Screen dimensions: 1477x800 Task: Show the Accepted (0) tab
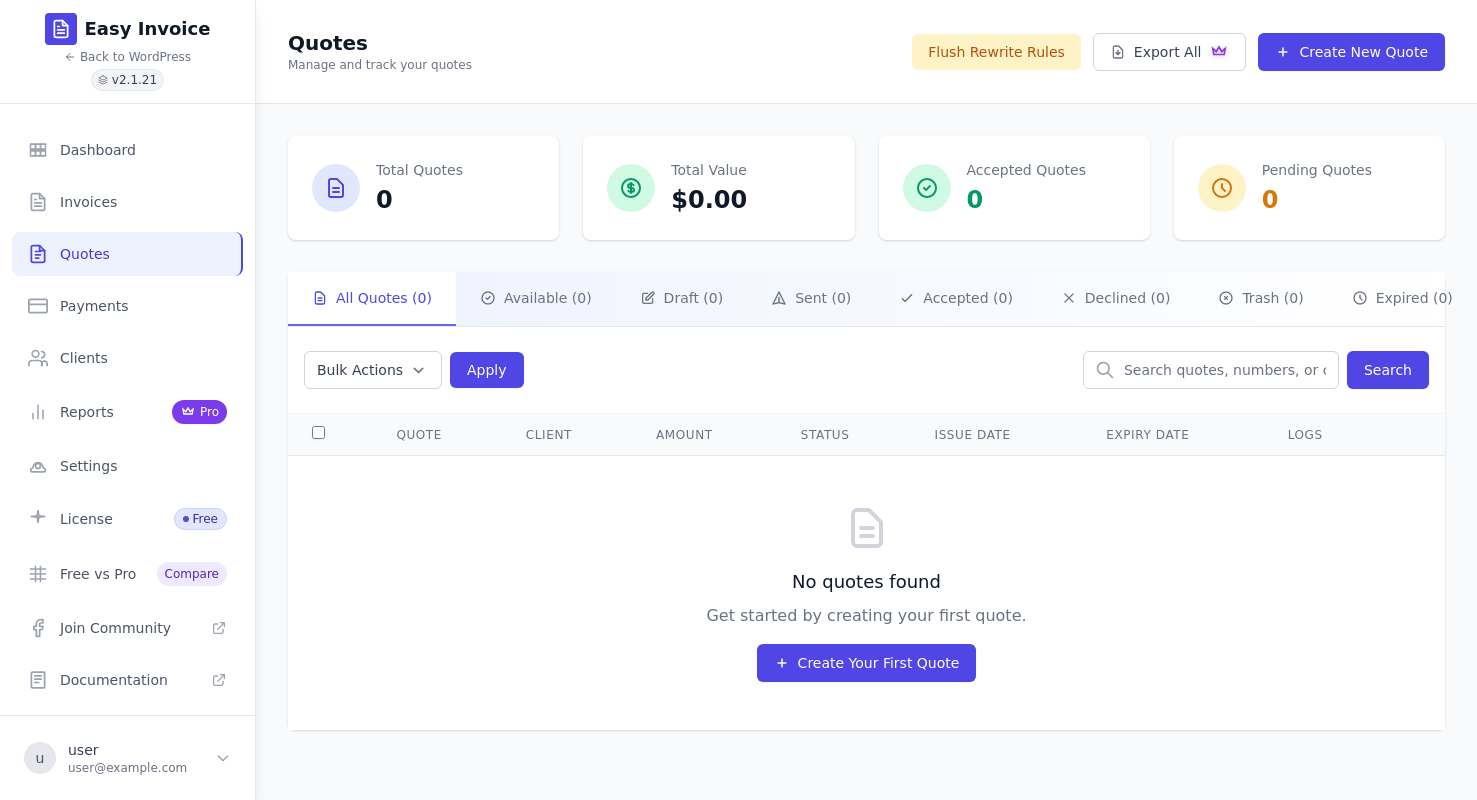[x=956, y=298]
